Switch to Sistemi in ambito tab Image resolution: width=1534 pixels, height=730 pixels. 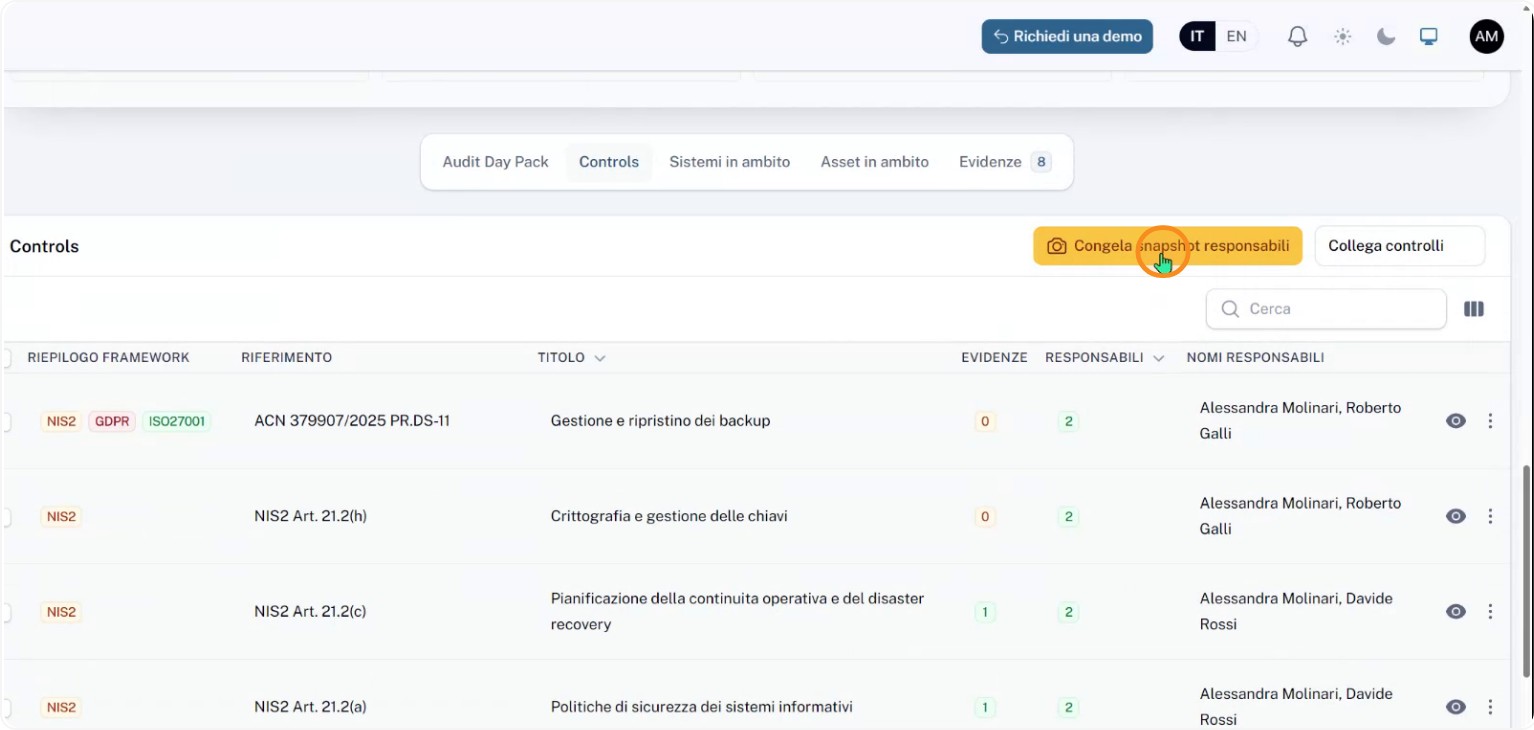click(730, 162)
